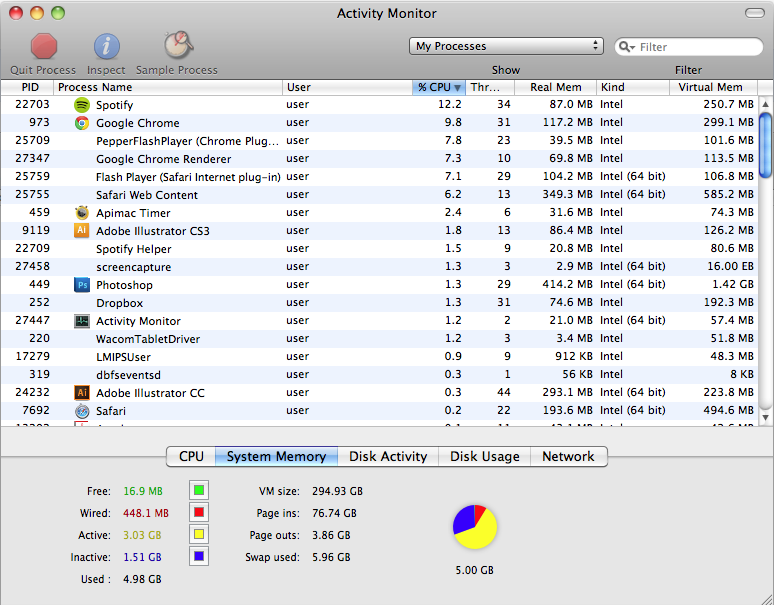The image size is (774, 605).
Task: Click the 16.00 EB Virtual Mem value
Action: coord(730,266)
